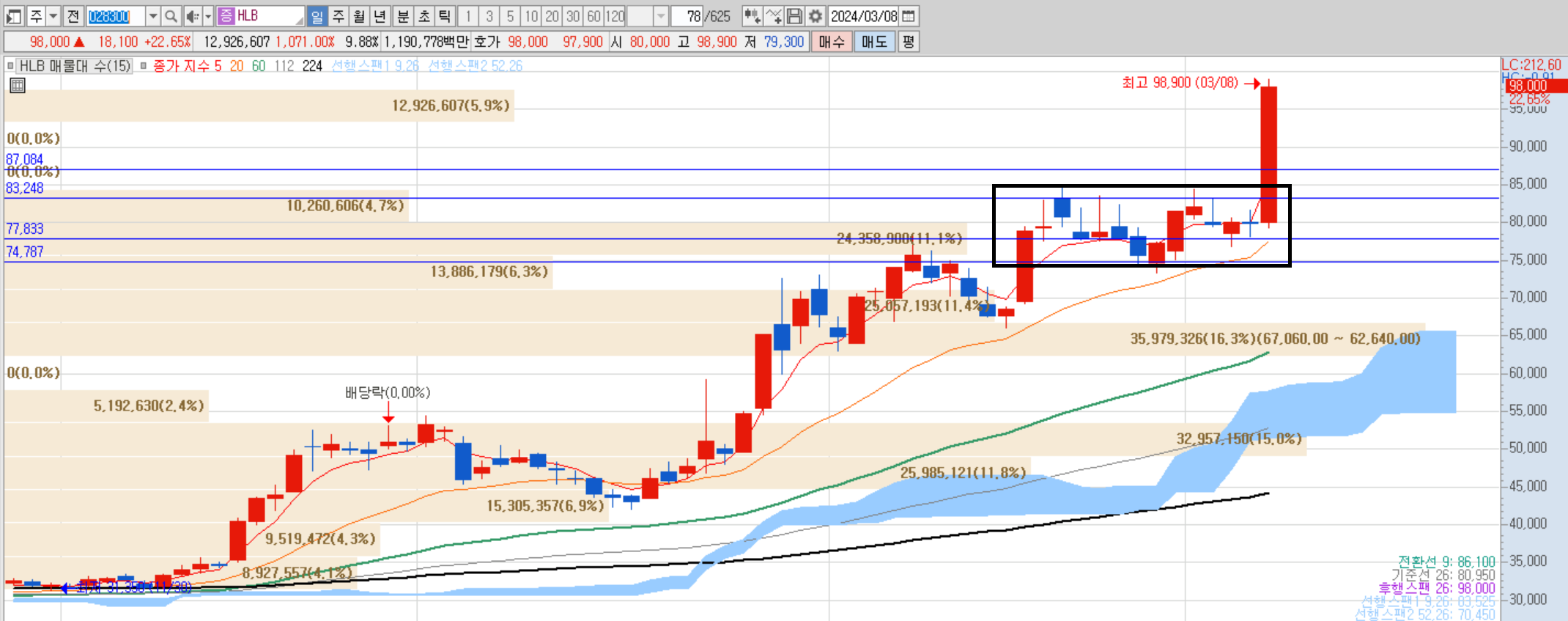Open the calendar date picker icon
This screenshot has height=621, width=1568.
(x=909, y=16)
